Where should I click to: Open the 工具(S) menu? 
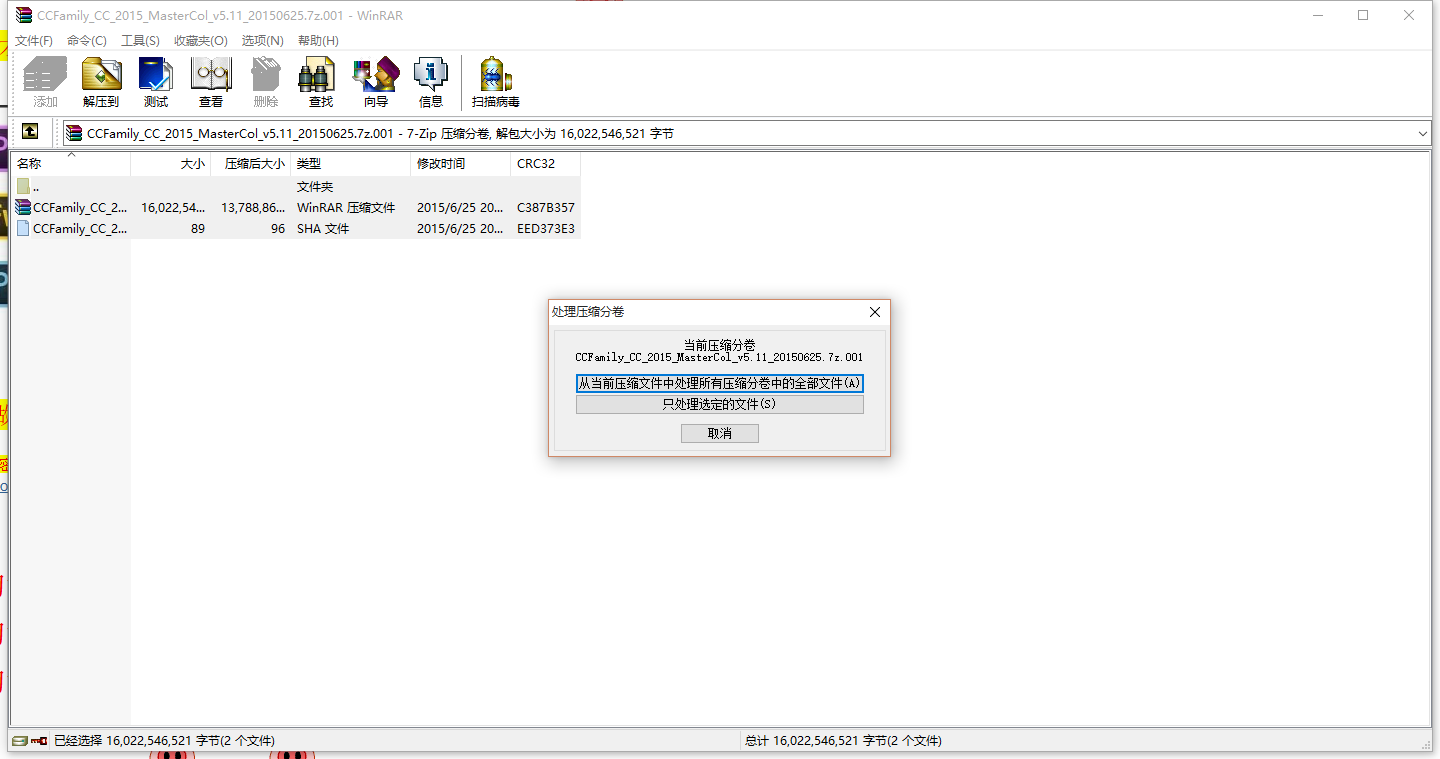coord(140,41)
